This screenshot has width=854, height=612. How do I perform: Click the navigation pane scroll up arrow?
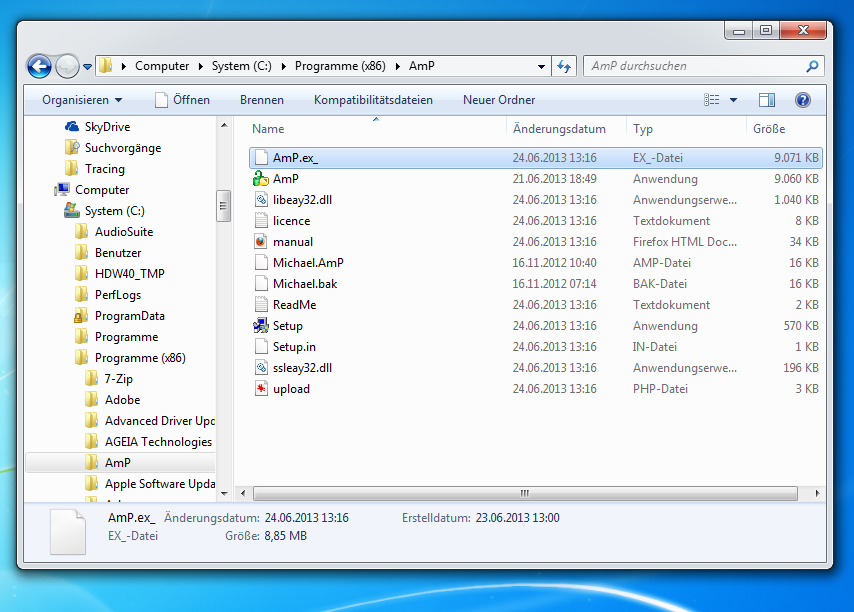coord(224,125)
